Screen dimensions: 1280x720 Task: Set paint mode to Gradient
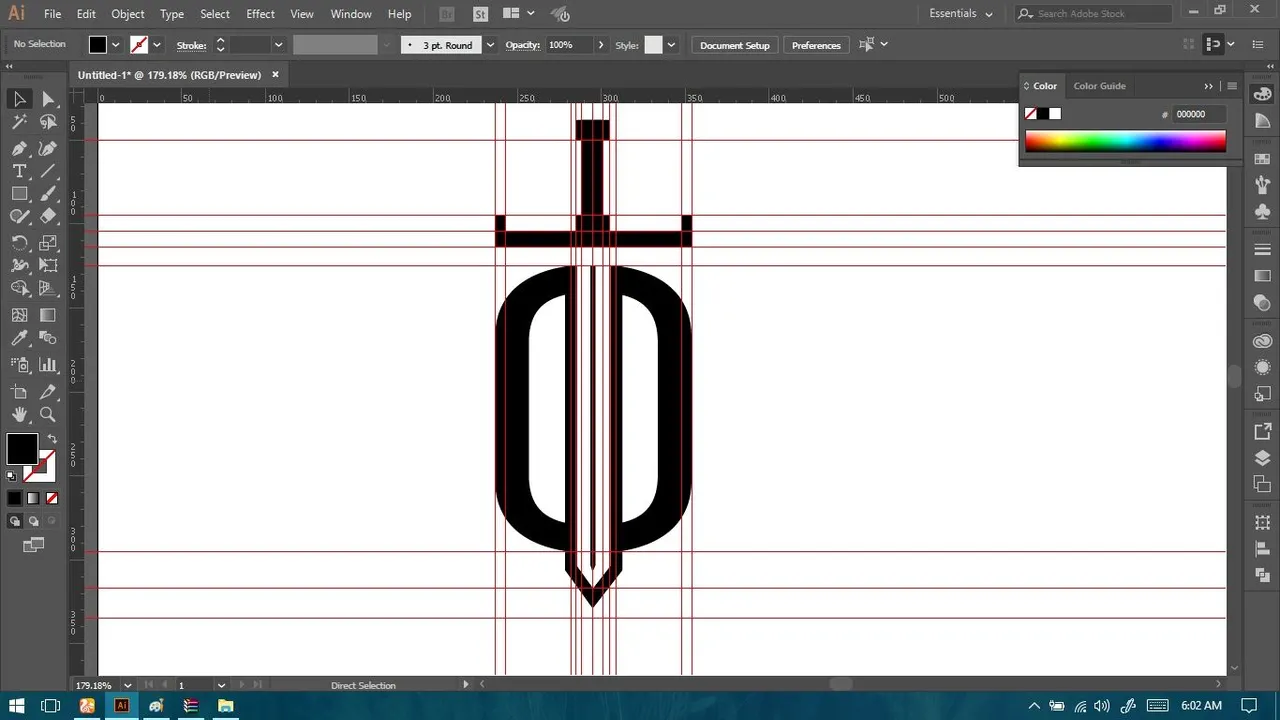coord(33,498)
